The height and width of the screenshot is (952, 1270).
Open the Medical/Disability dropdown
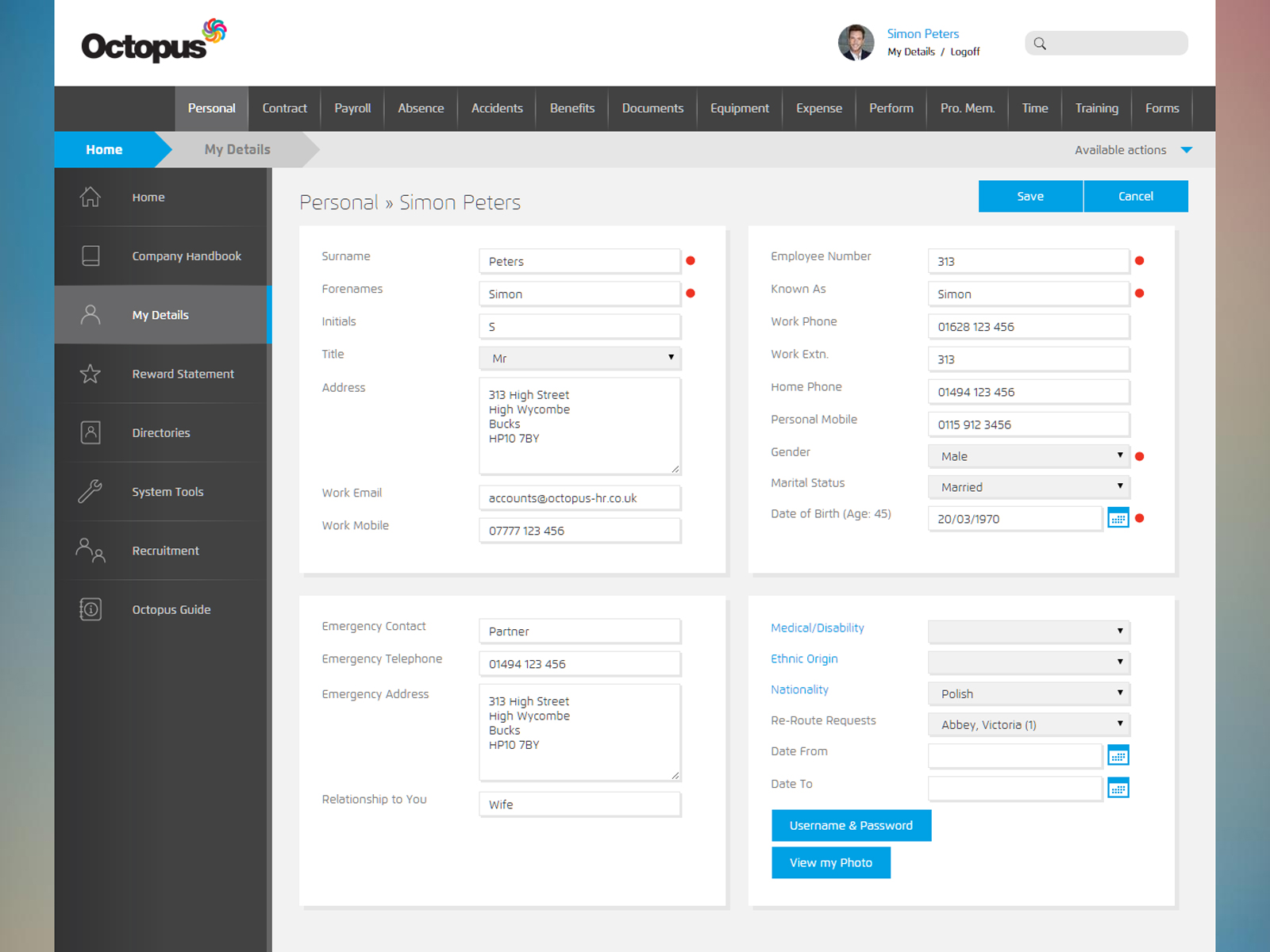[x=1029, y=631]
